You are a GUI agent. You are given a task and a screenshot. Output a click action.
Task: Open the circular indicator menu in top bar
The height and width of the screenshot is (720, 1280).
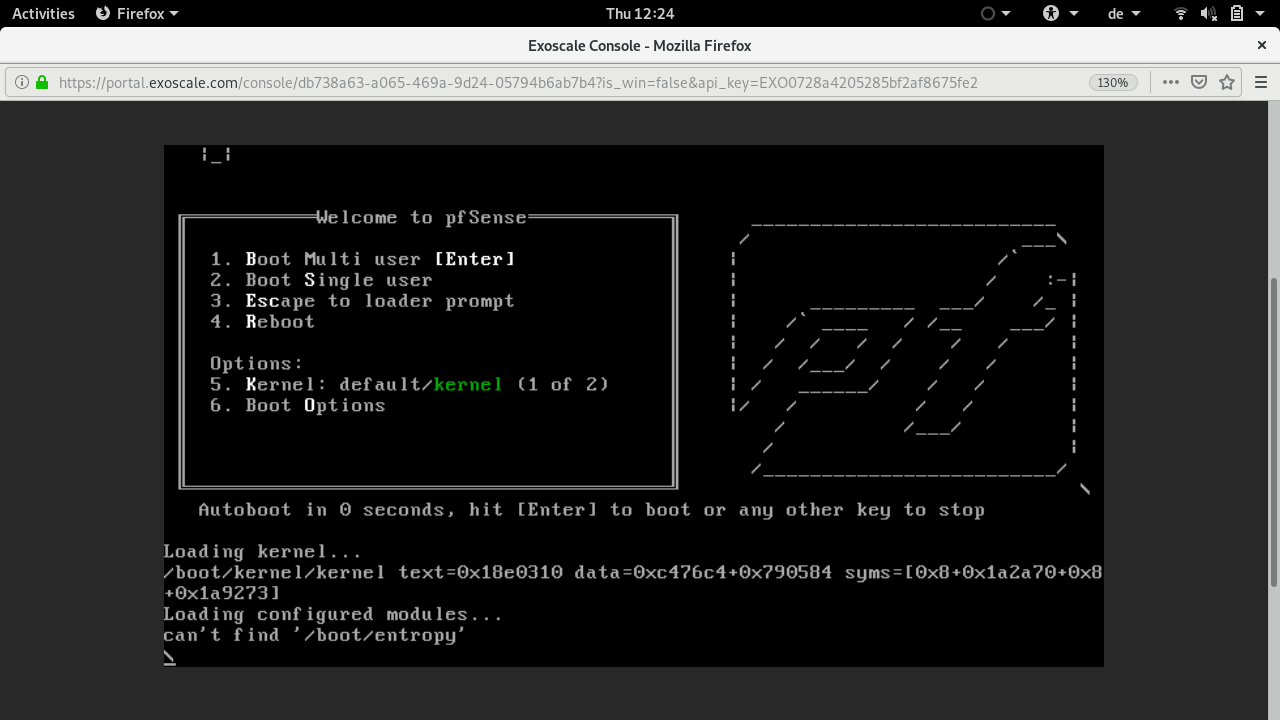995,14
